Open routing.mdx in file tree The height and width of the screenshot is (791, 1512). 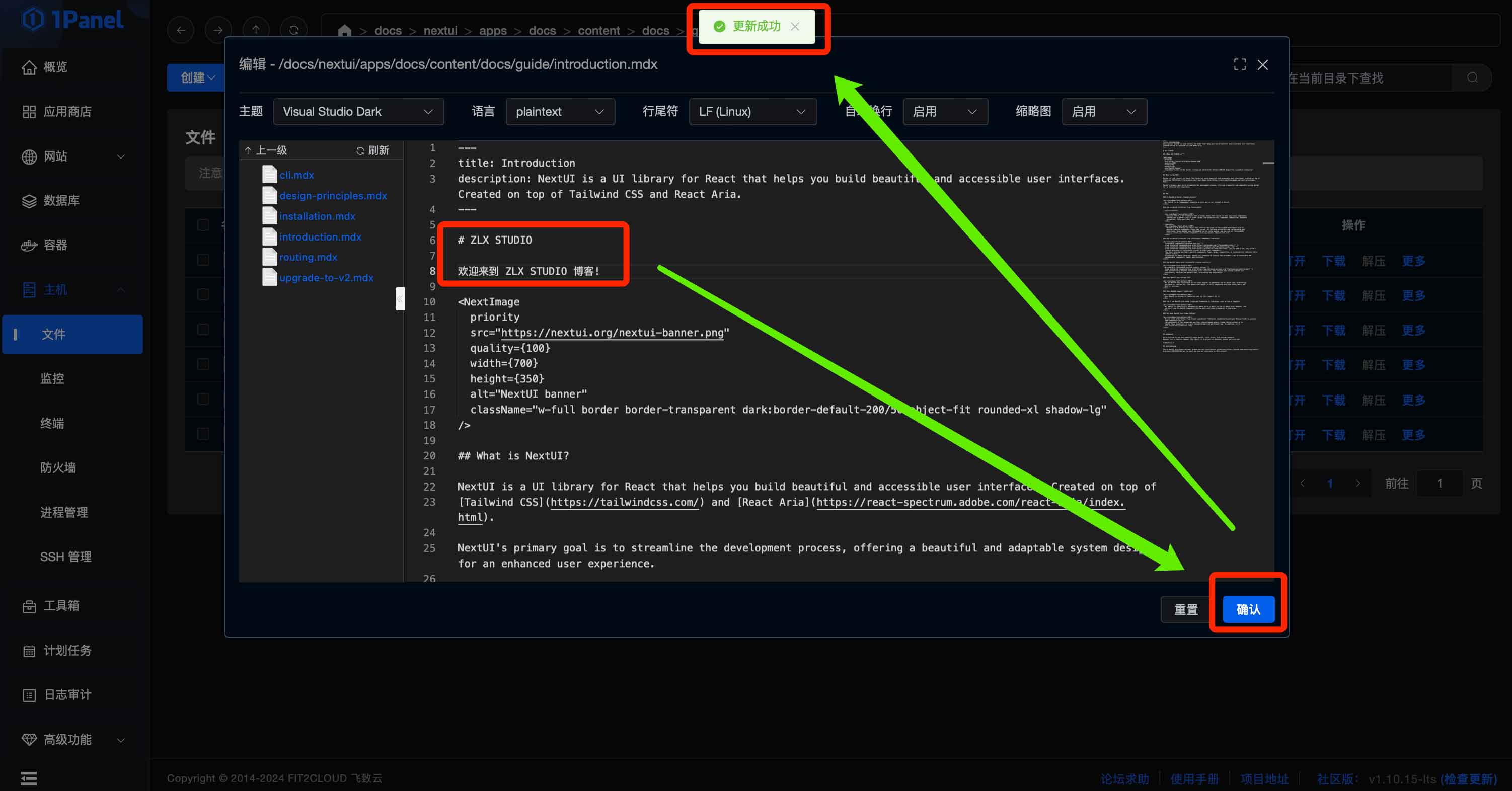[308, 257]
